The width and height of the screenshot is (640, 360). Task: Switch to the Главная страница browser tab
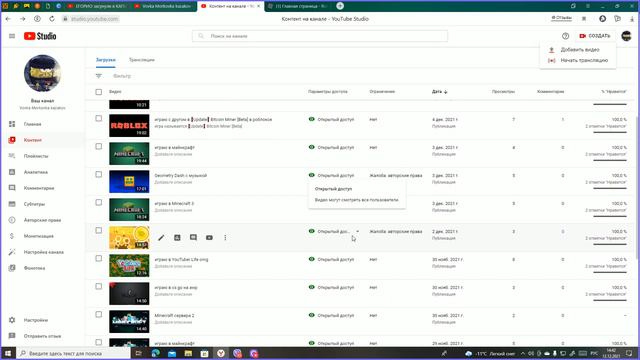click(298, 6)
